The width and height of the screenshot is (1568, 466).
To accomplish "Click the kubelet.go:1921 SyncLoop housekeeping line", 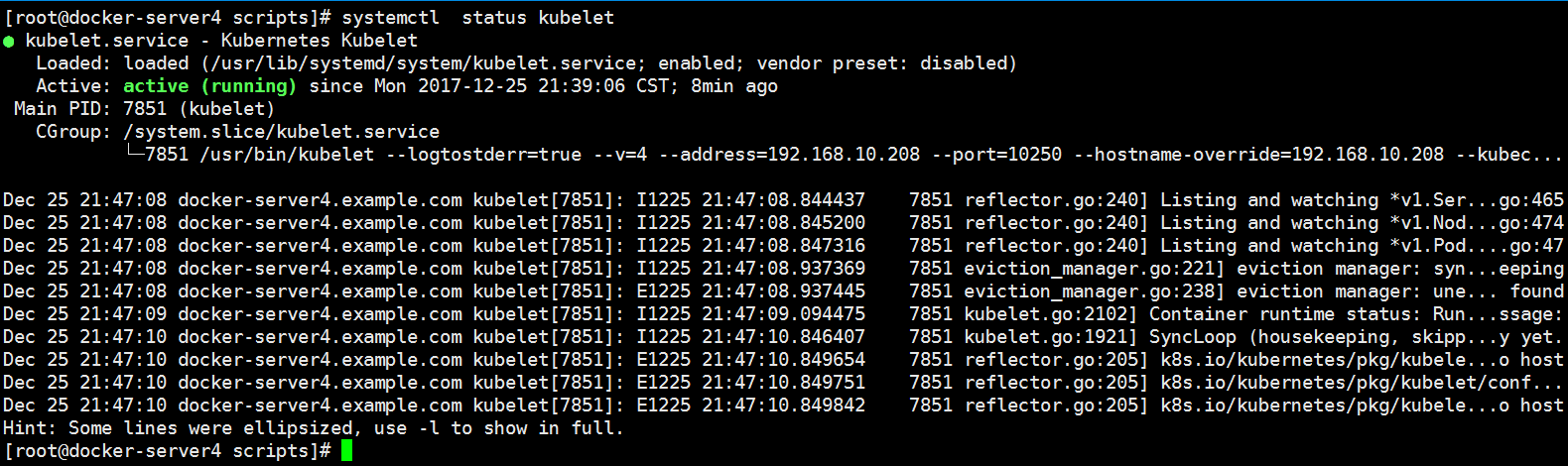I will [783, 337].
